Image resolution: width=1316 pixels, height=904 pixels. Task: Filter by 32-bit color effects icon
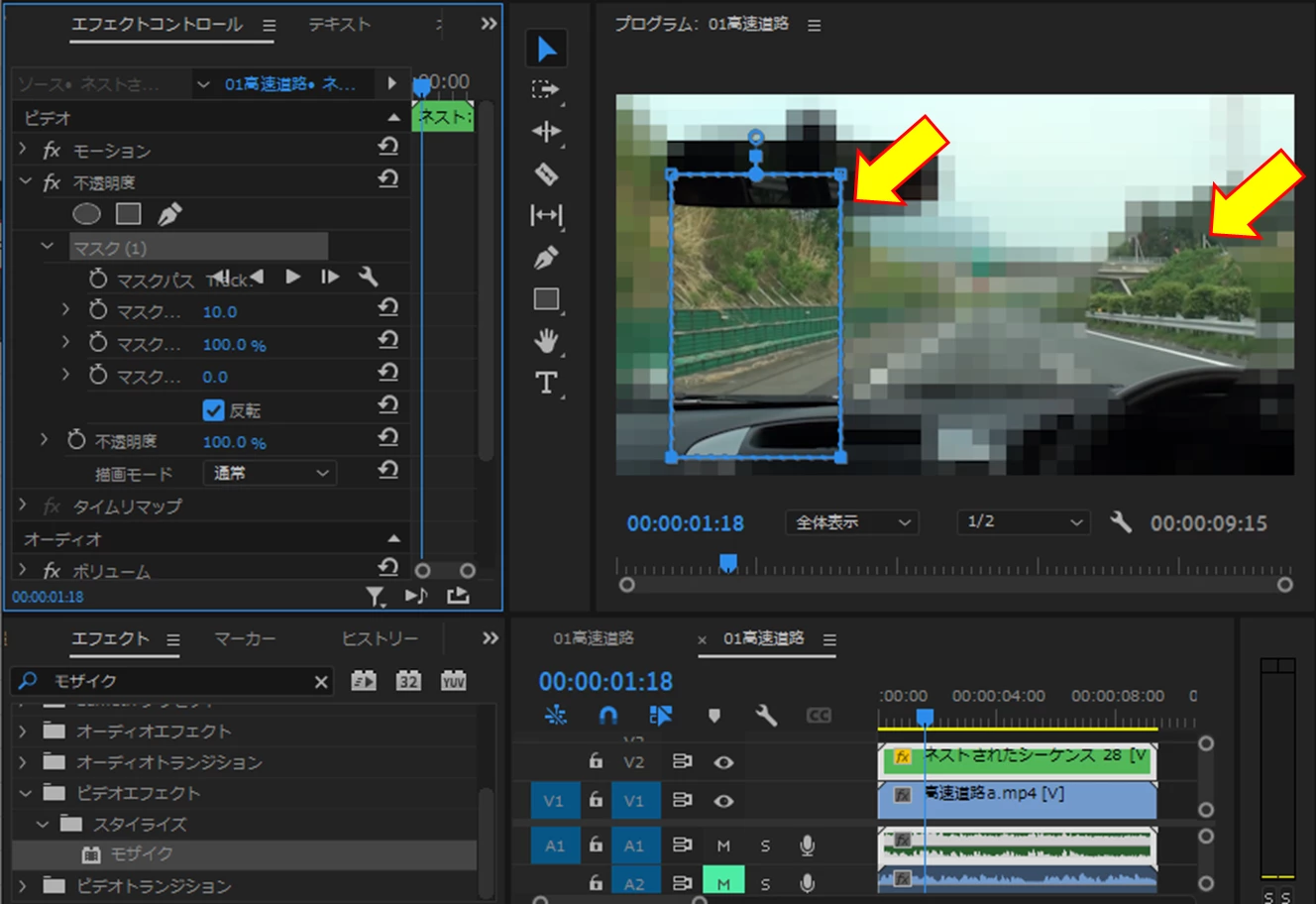coord(408,681)
